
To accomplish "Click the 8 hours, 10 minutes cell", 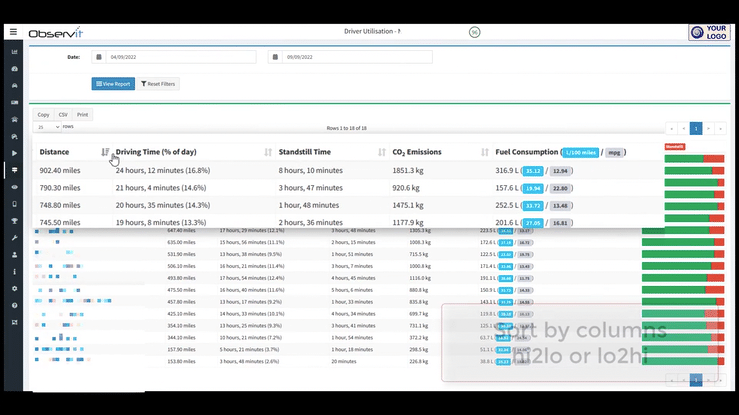I will point(311,171).
